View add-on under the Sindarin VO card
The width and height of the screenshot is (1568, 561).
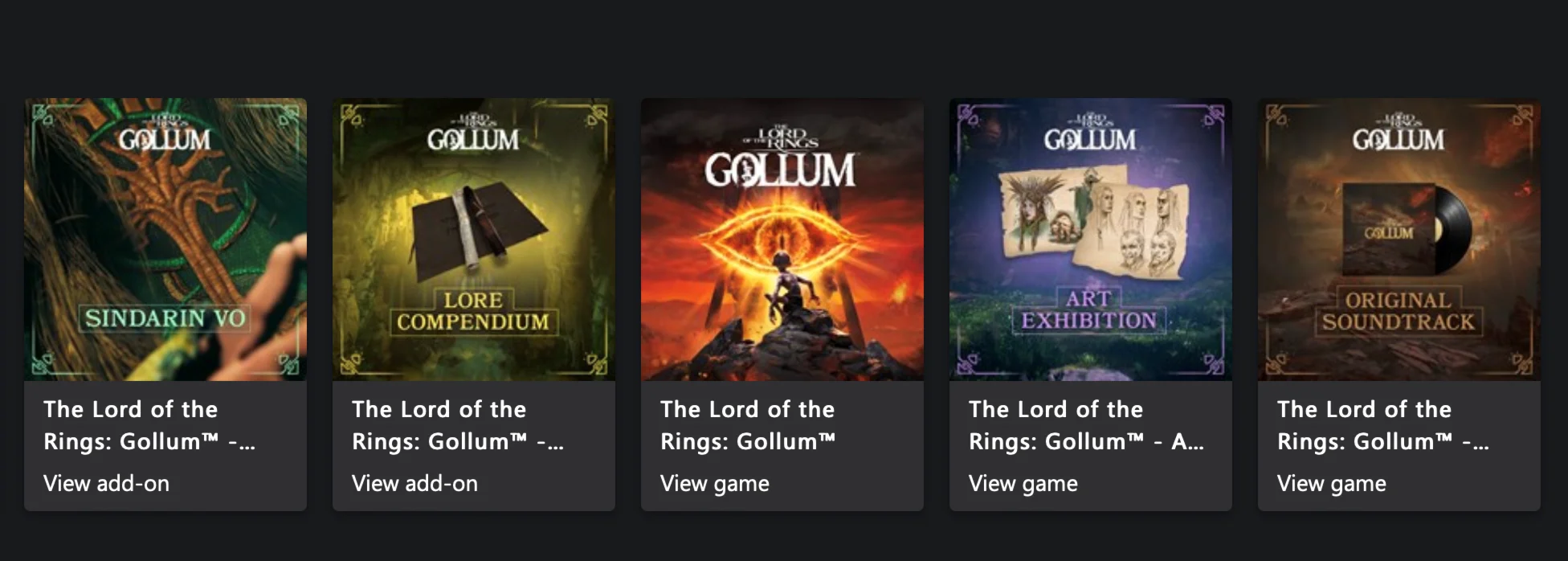(106, 483)
